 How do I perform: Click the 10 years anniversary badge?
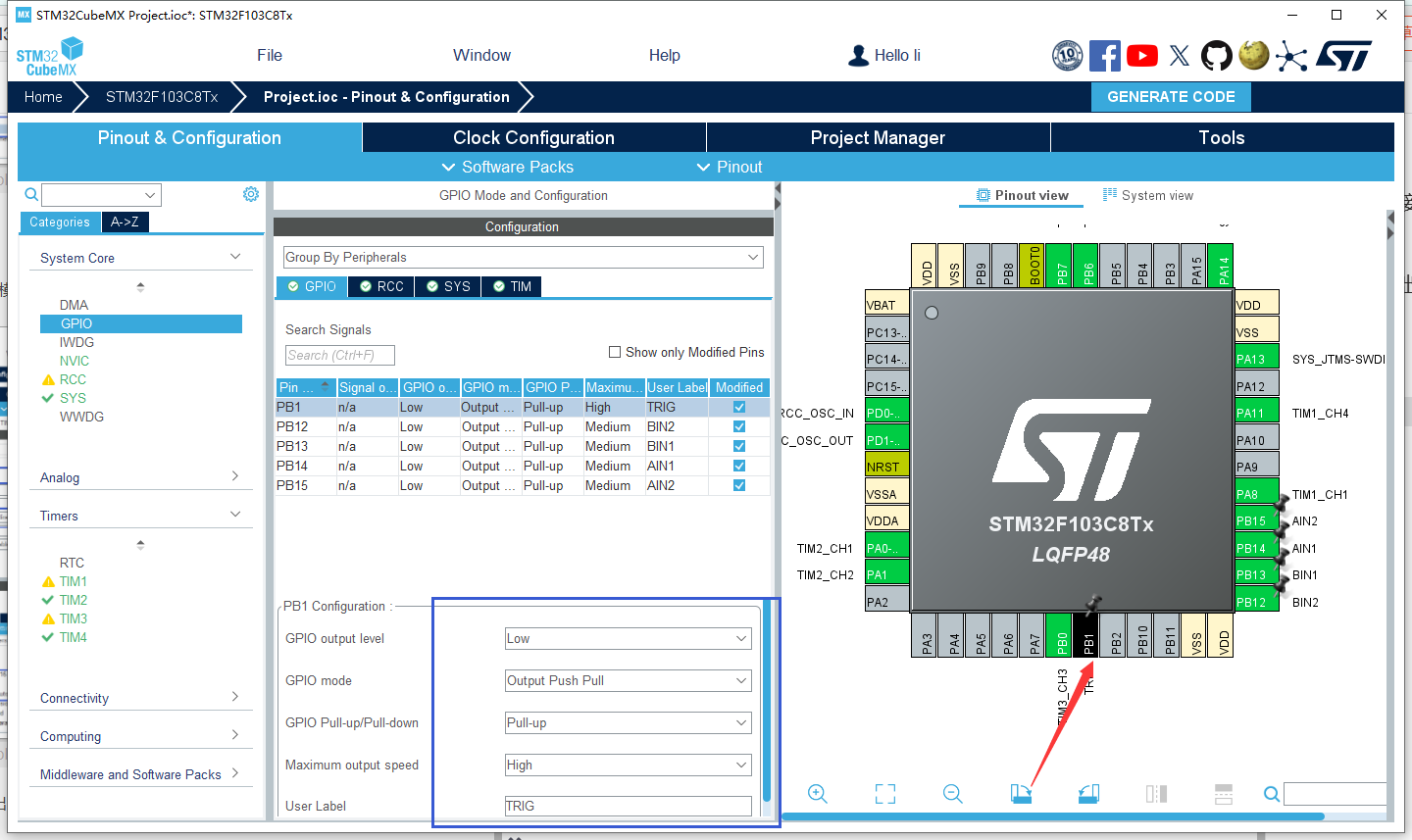pos(1068,56)
